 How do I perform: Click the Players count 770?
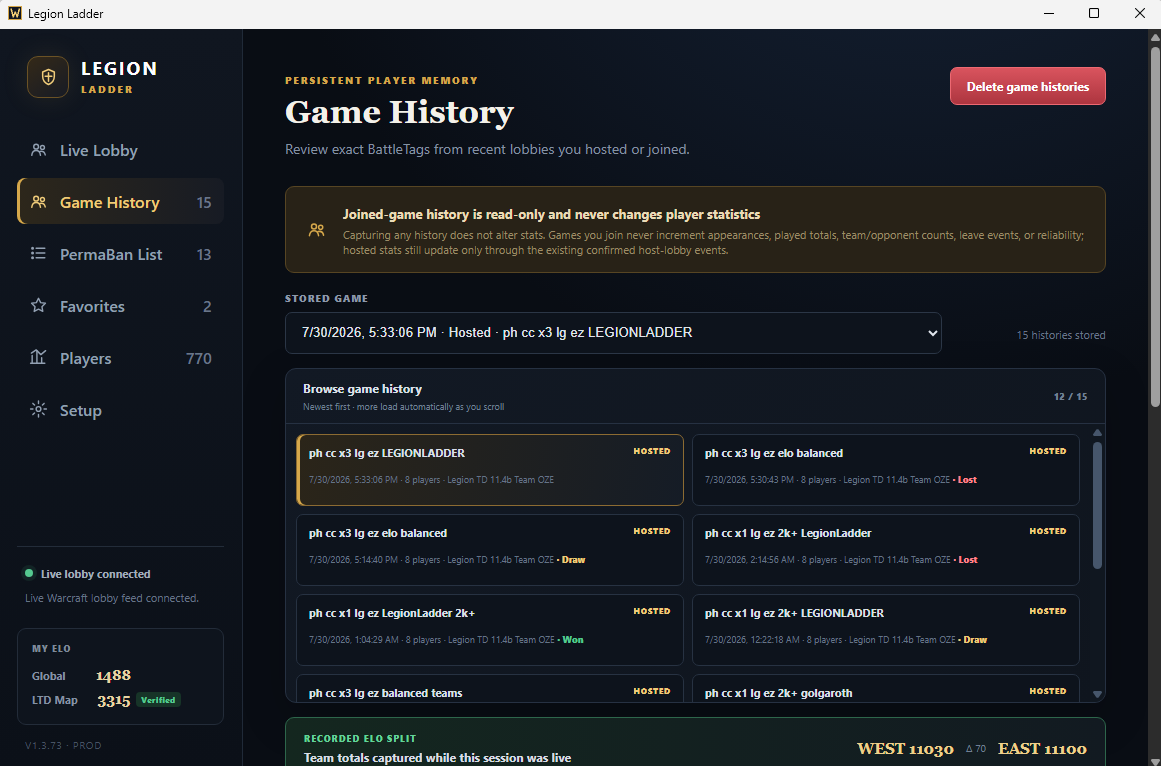tap(198, 358)
